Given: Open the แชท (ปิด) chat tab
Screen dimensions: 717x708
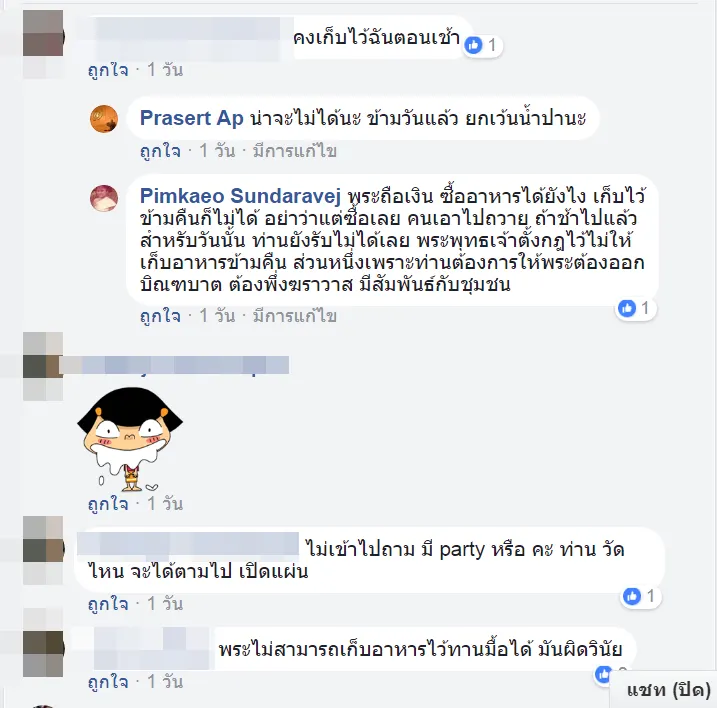Looking at the screenshot, I should [x=668, y=690].
